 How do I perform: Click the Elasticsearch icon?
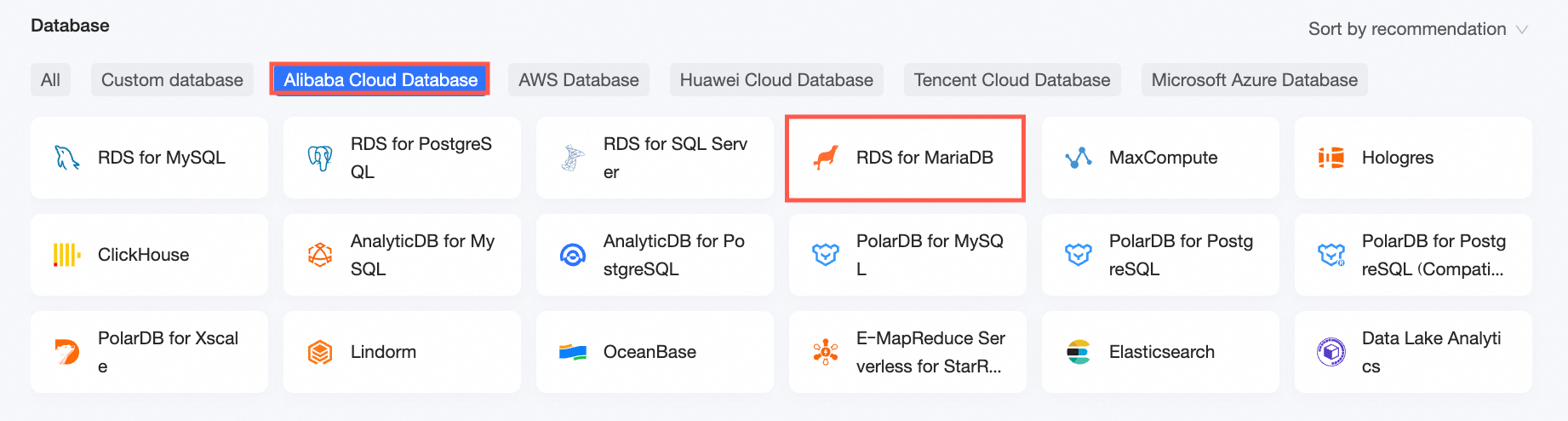[x=1079, y=352]
